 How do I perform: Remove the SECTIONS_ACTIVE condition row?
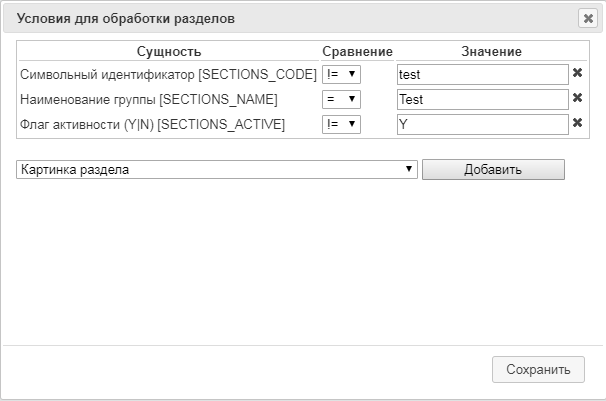click(x=577, y=123)
